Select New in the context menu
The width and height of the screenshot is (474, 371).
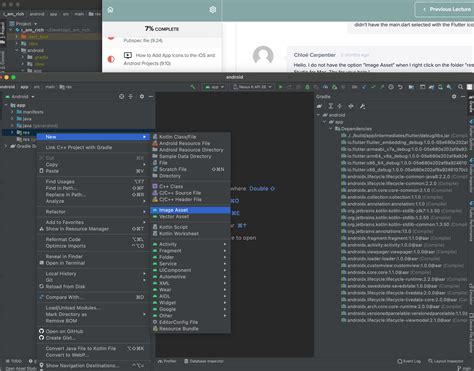tap(93, 137)
